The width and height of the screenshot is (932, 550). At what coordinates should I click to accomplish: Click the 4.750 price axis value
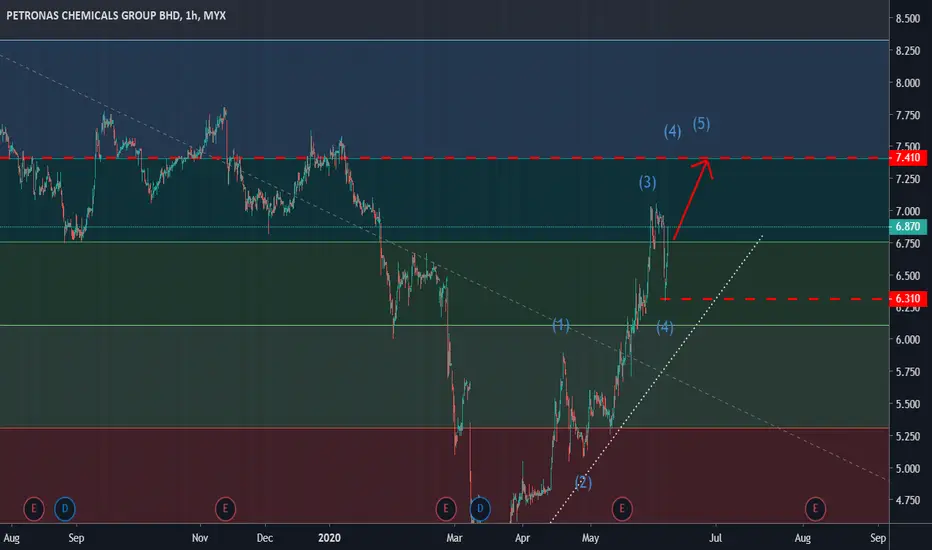(908, 501)
